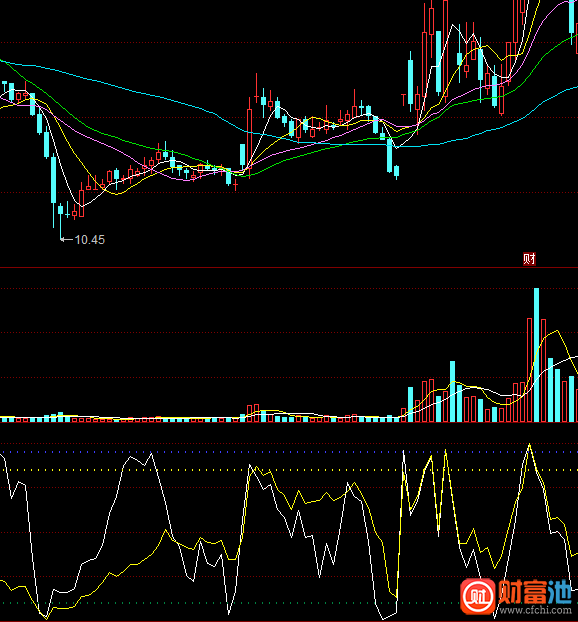The image size is (578, 622).
Task: Click the white indicator line's first peak
Action: [x=151, y=453]
